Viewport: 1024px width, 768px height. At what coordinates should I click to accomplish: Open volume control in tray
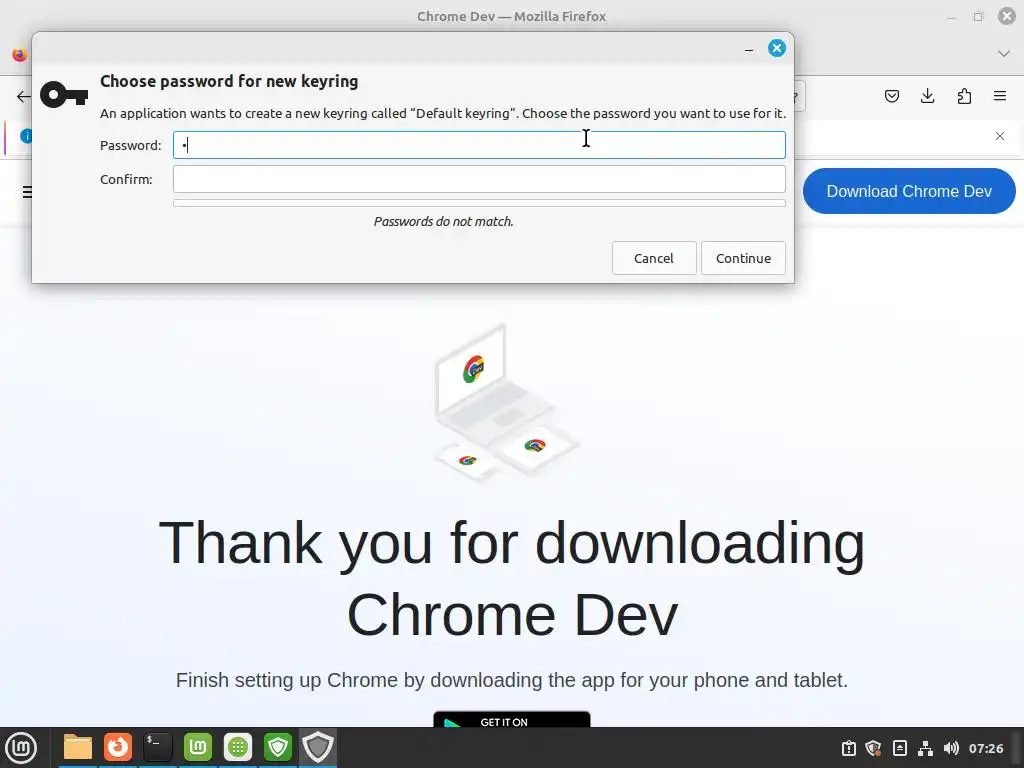pyautogui.click(x=951, y=748)
